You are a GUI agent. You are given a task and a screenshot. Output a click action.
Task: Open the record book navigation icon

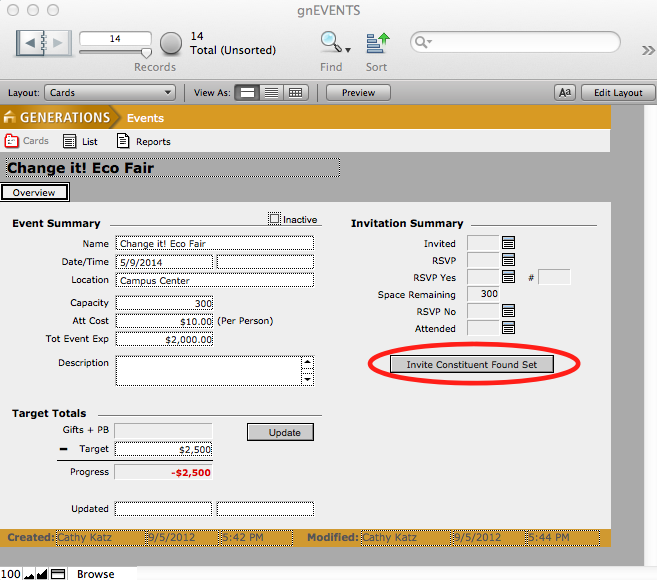(45, 43)
